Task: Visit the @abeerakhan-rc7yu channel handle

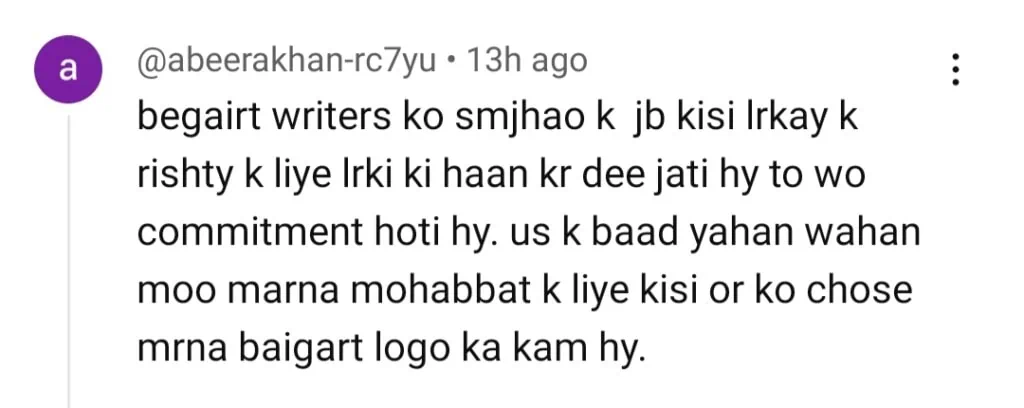Action: click(286, 63)
